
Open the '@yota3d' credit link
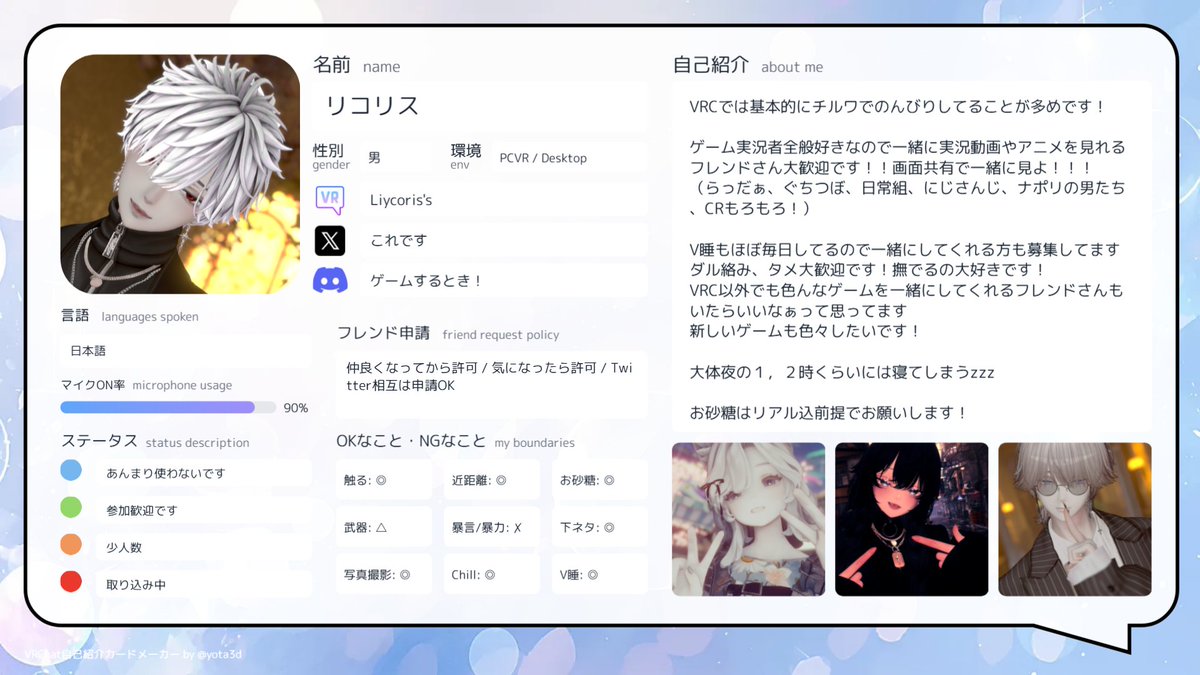click(x=220, y=655)
